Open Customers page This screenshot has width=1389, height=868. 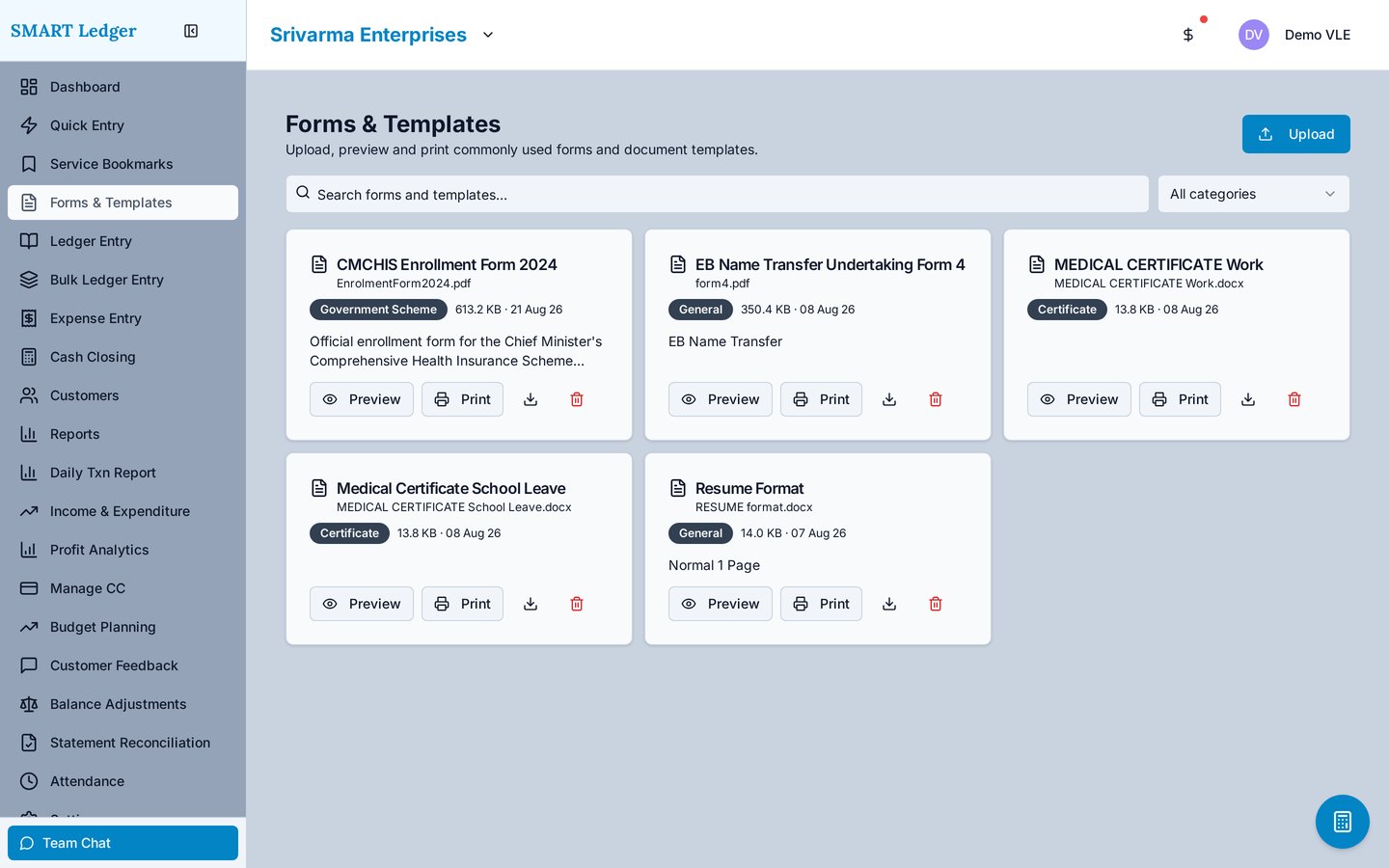coord(123,395)
